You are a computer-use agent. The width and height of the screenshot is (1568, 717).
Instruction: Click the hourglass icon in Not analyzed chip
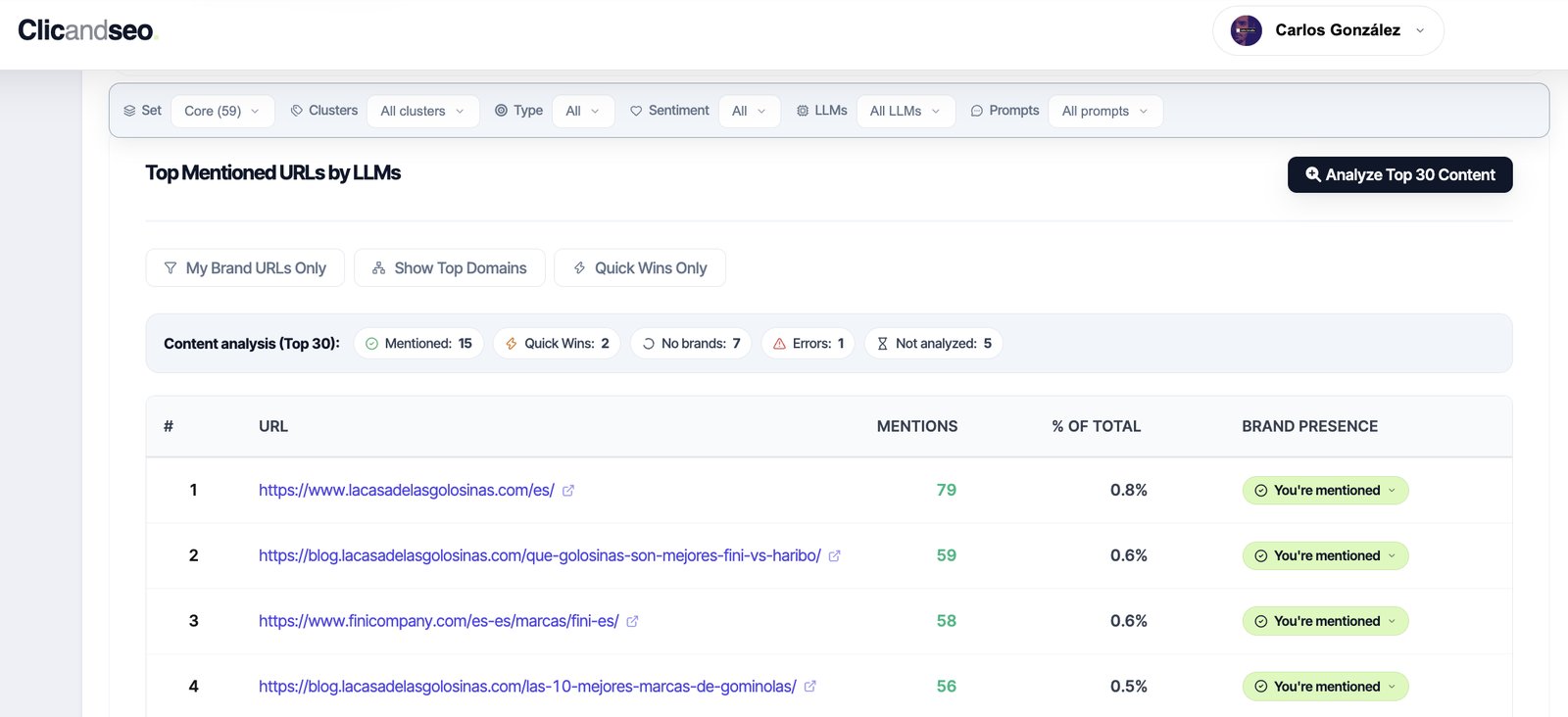click(x=882, y=344)
